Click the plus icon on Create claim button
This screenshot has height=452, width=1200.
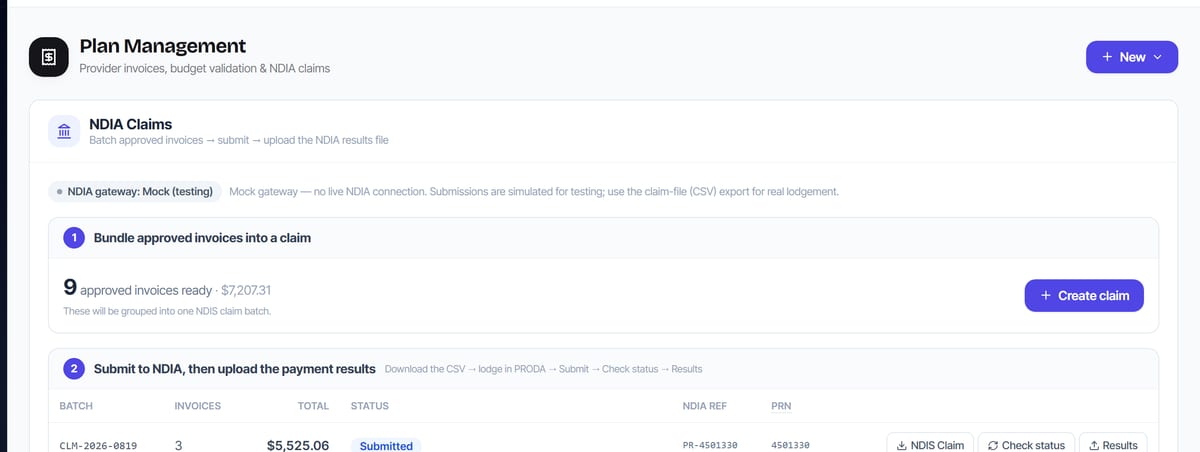(x=1045, y=295)
